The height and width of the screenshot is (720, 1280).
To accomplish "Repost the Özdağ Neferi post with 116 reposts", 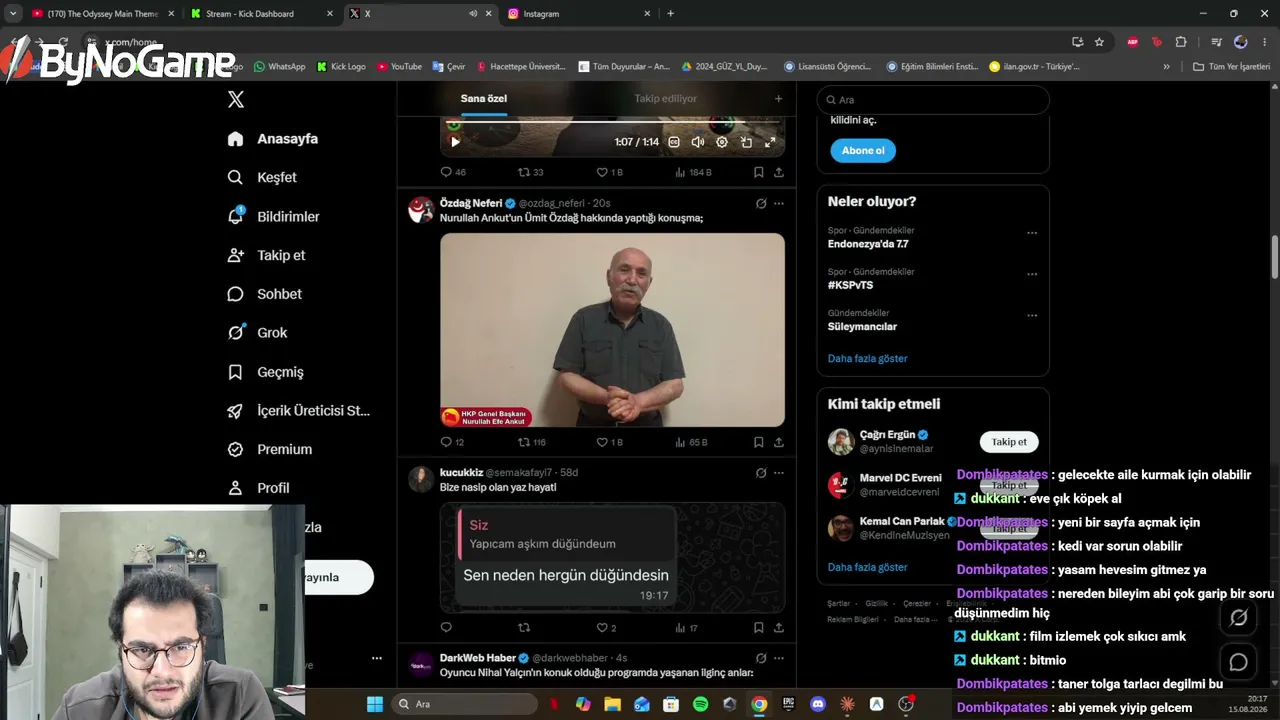I will point(531,442).
